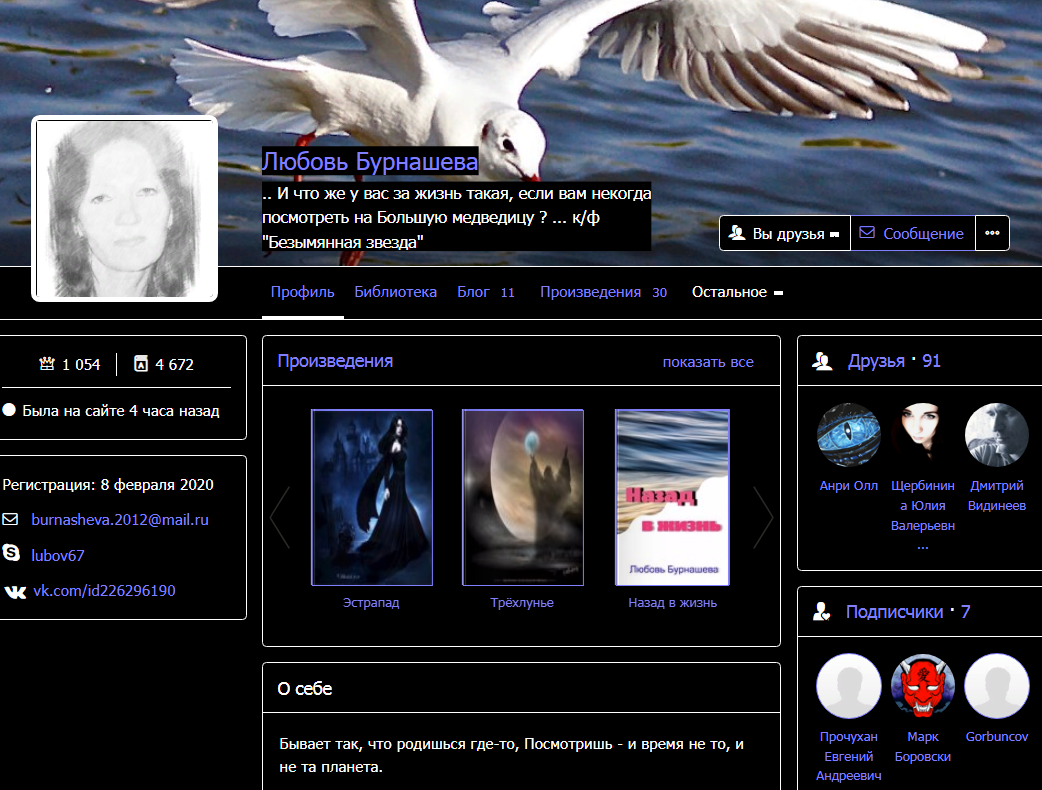Switch to the Библиотека tab
1042x790 pixels.
(x=395, y=292)
